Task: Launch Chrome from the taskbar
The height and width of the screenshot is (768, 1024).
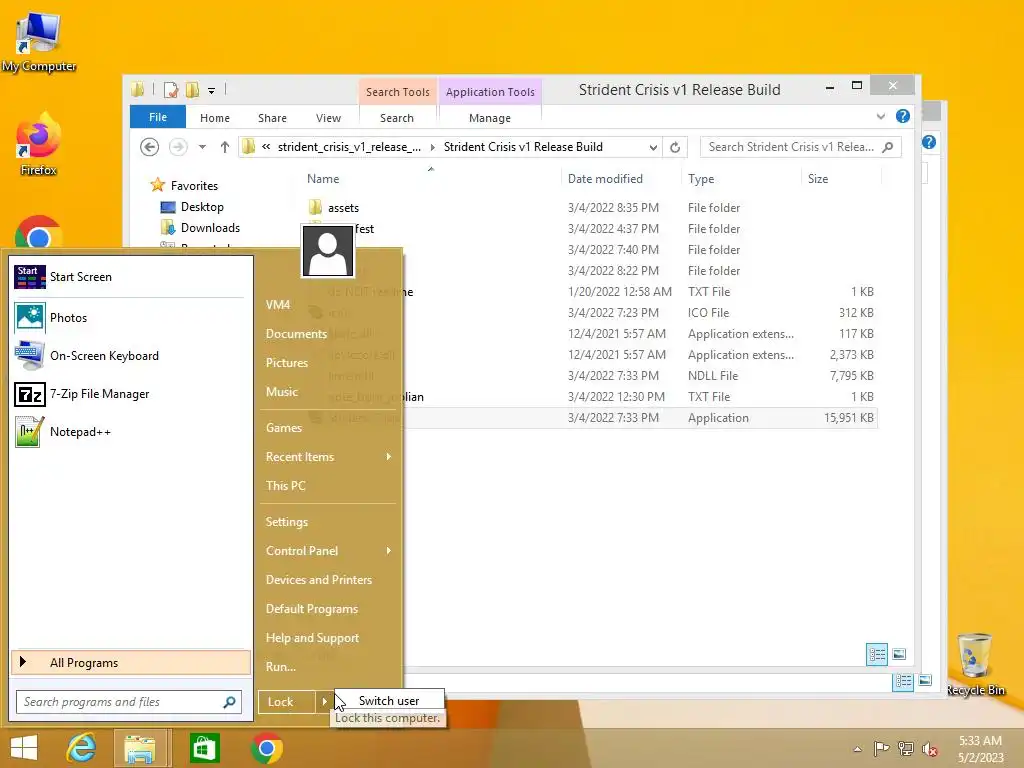Action: point(266,748)
